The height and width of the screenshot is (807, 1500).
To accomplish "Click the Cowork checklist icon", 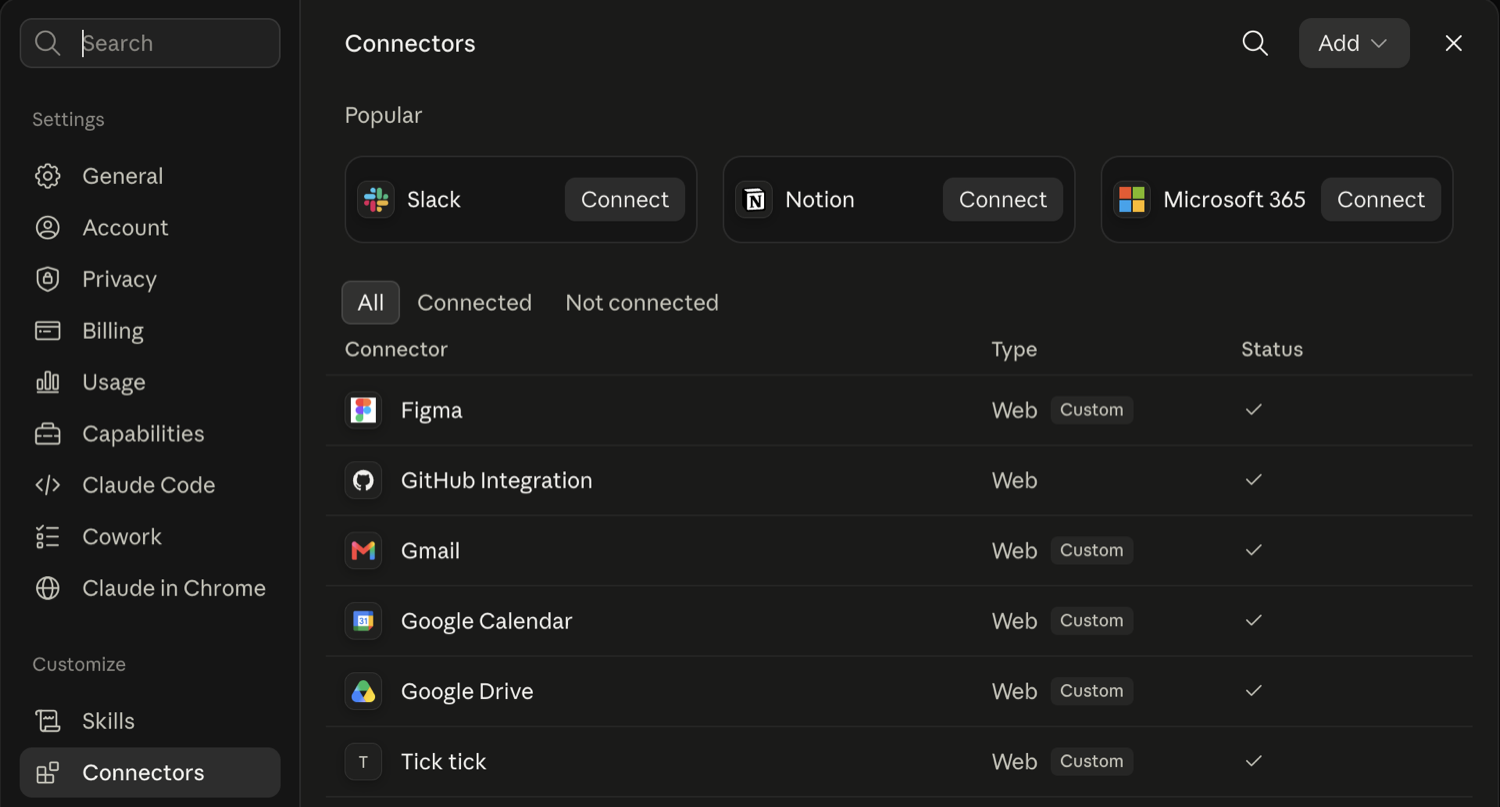I will point(48,537).
